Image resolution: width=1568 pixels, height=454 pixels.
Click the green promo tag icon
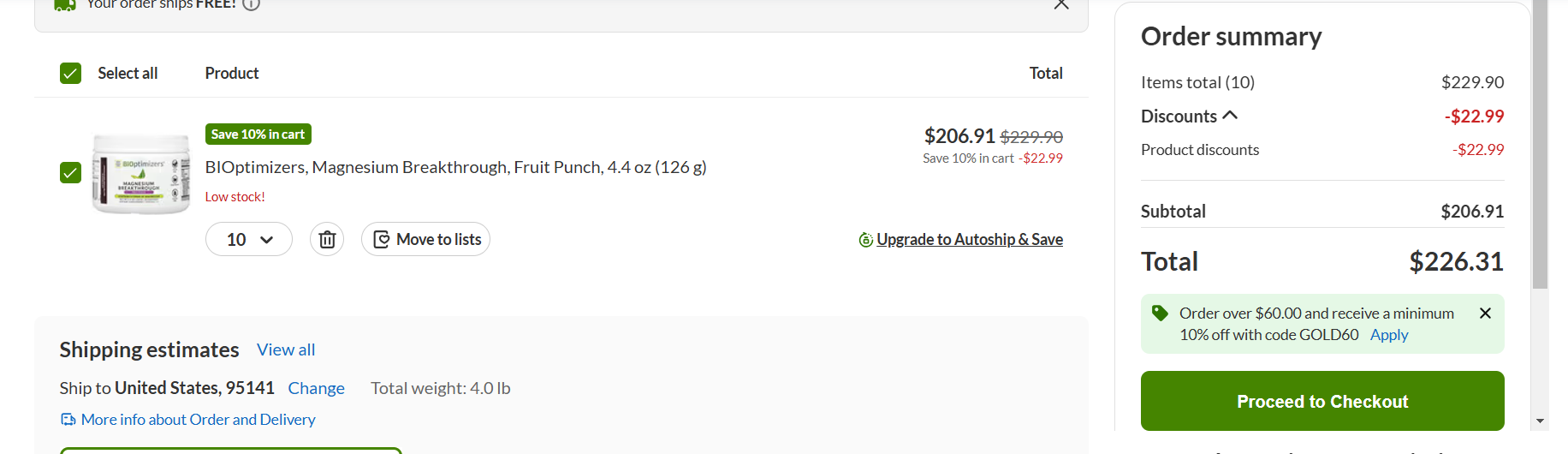point(1160,314)
